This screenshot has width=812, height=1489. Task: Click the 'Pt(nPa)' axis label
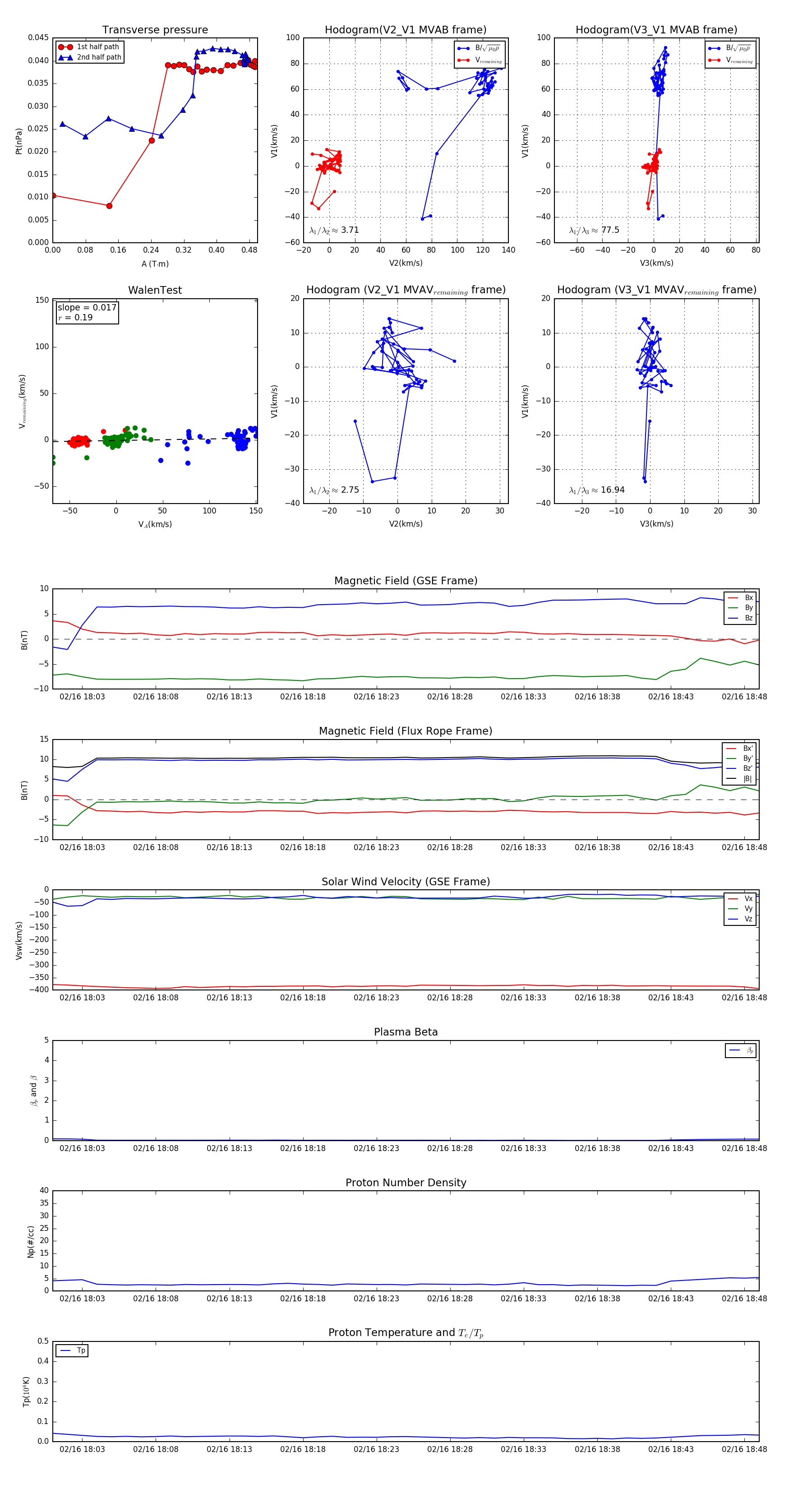pos(19,140)
